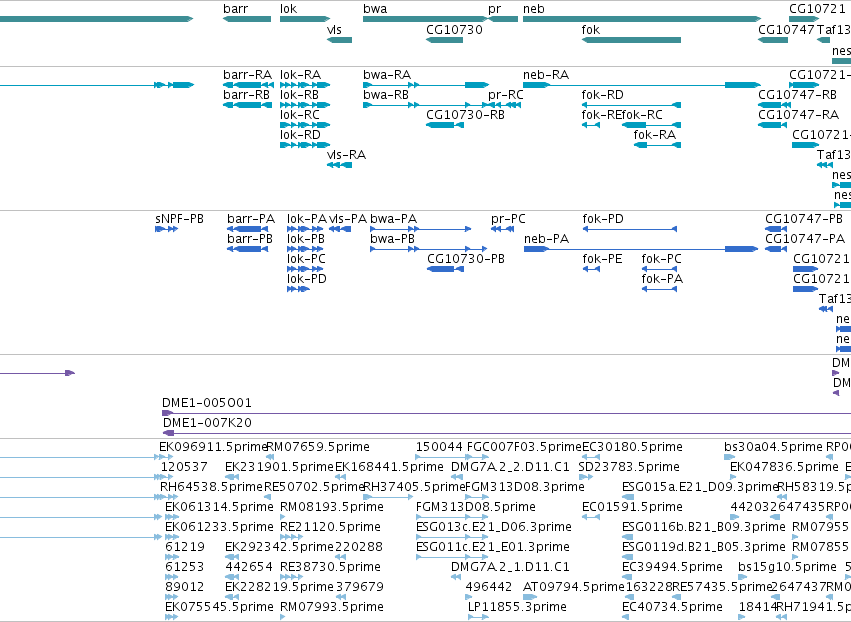The height and width of the screenshot is (622, 851).
Task: Open the DMG7A.2_2.D11.C1 EST label
Action: (x=511, y=467)
